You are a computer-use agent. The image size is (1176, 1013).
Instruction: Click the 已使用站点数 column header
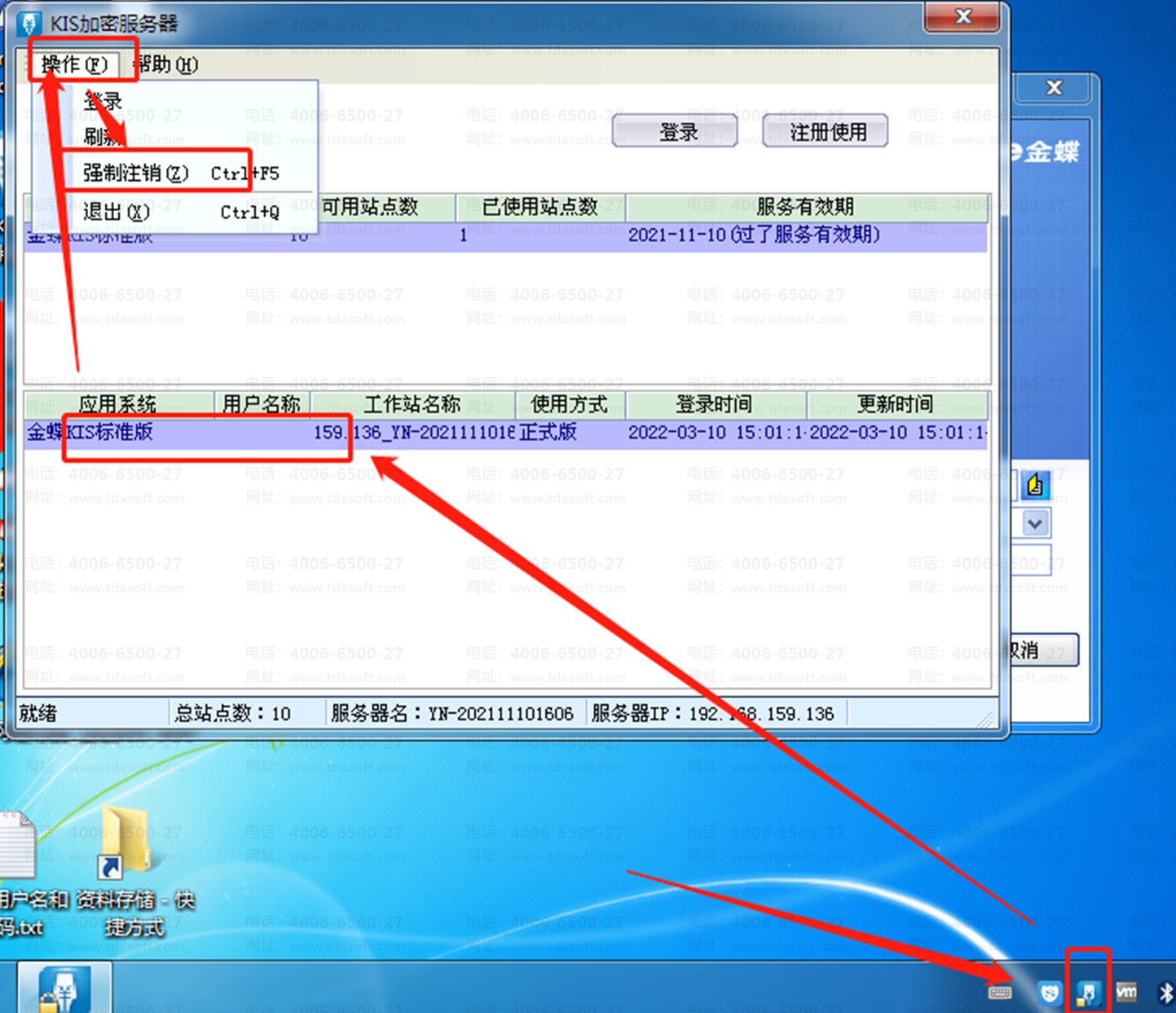tap(540, 207)
